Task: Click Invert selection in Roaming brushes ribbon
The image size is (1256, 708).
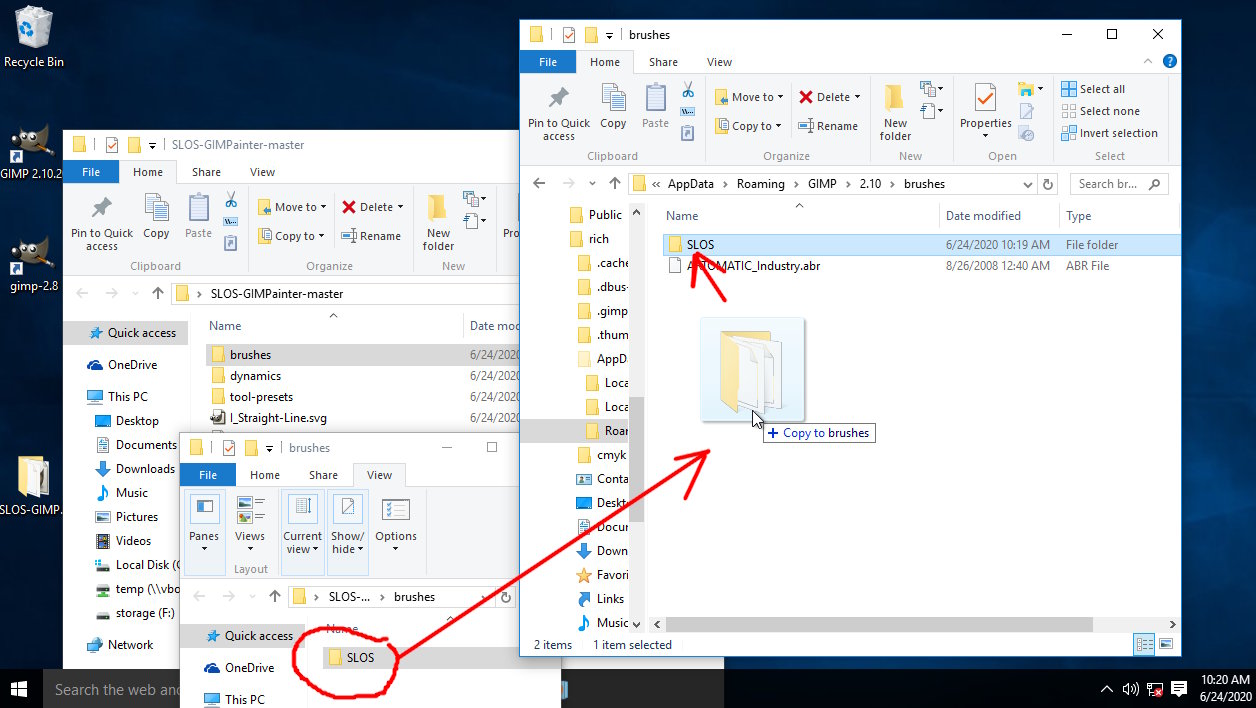Action: [1109, 133]
